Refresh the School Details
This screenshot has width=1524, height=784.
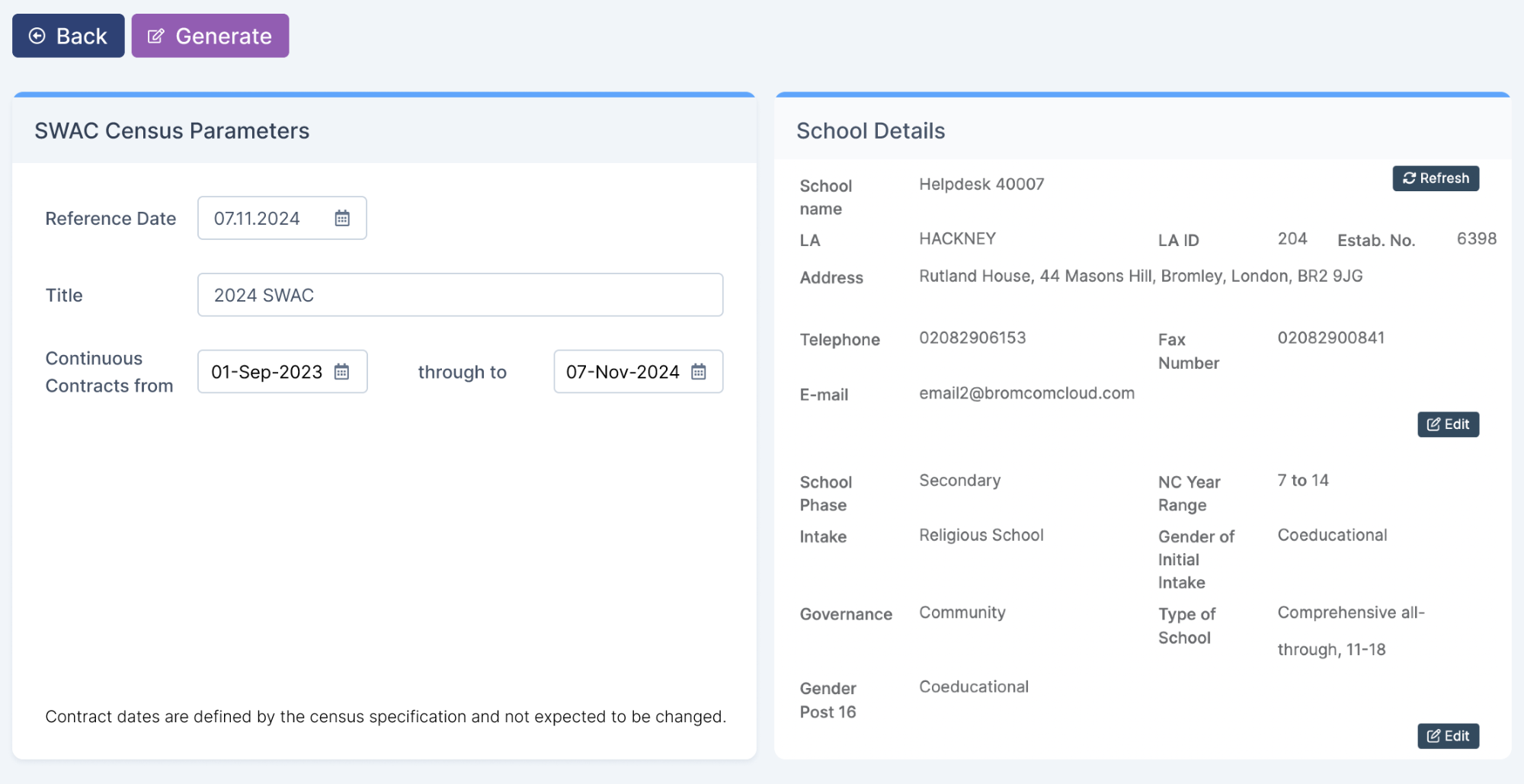(x=1436, y=178)
